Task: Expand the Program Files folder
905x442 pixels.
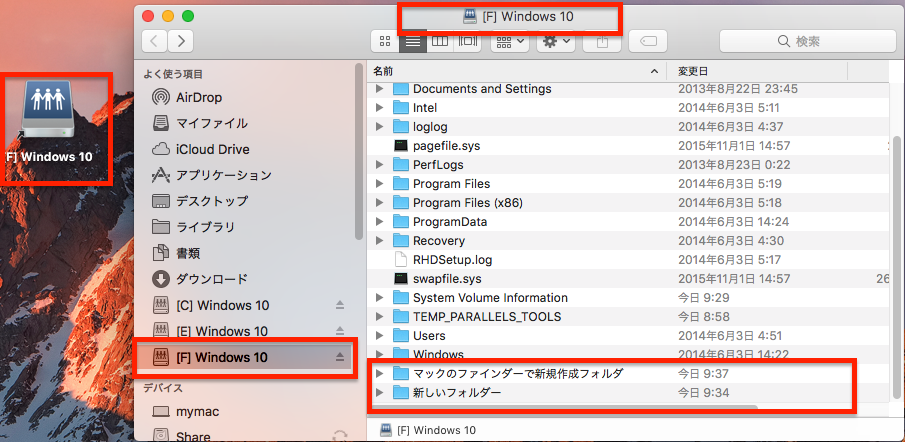Action: tap(379, 184)
